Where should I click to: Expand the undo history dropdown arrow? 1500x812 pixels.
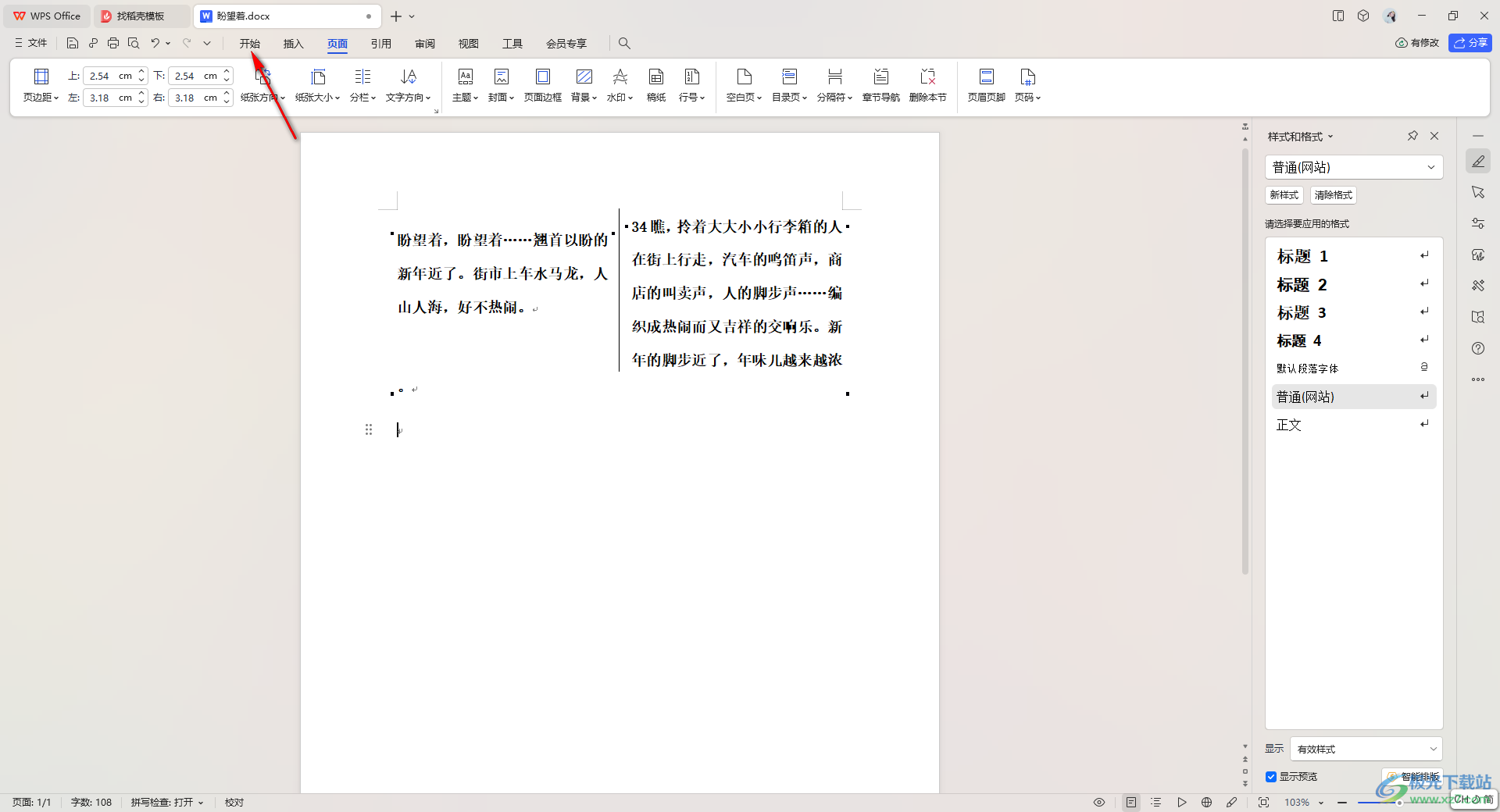point(168,43)
